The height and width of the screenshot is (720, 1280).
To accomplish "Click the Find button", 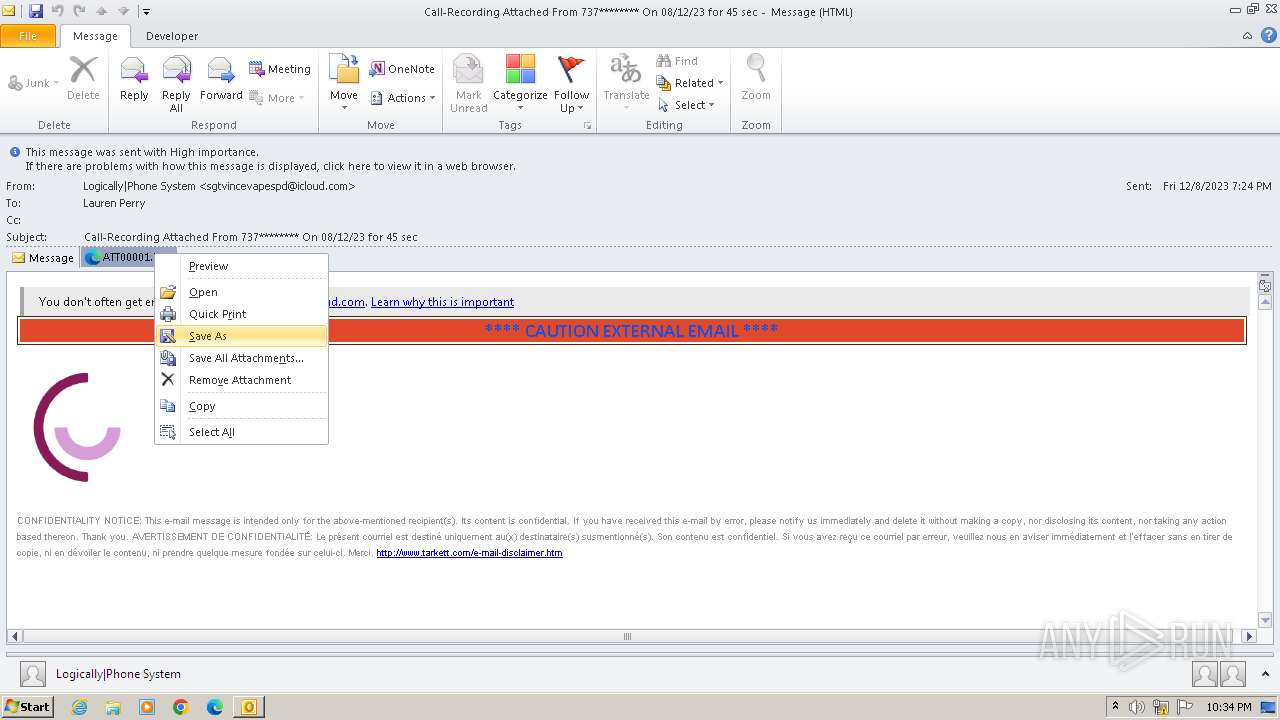I will [677, 61].
